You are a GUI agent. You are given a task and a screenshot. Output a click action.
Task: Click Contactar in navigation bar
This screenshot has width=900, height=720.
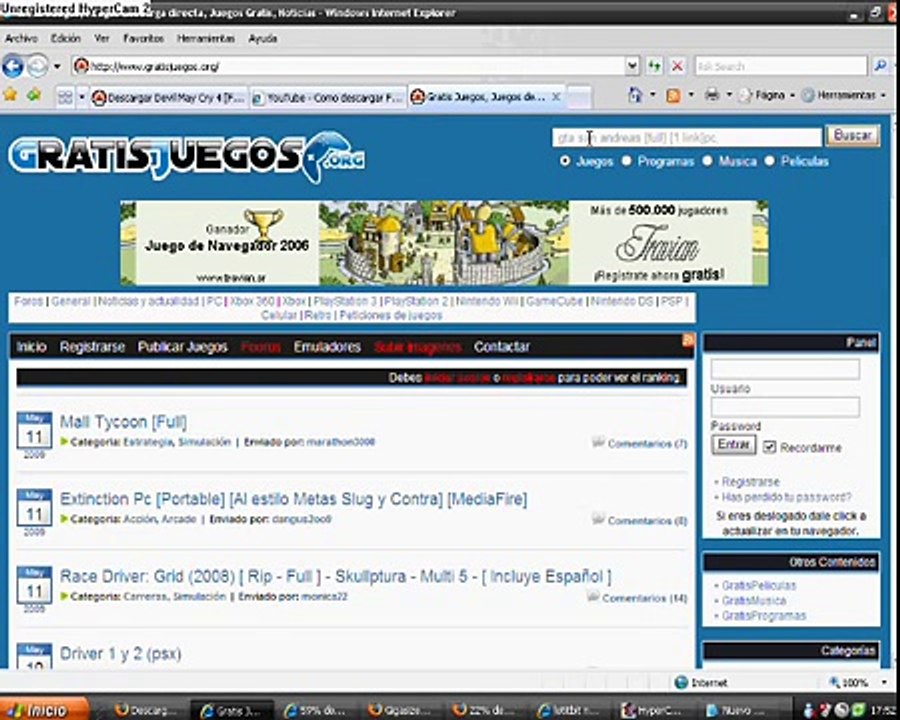click(x=502, y=347)
